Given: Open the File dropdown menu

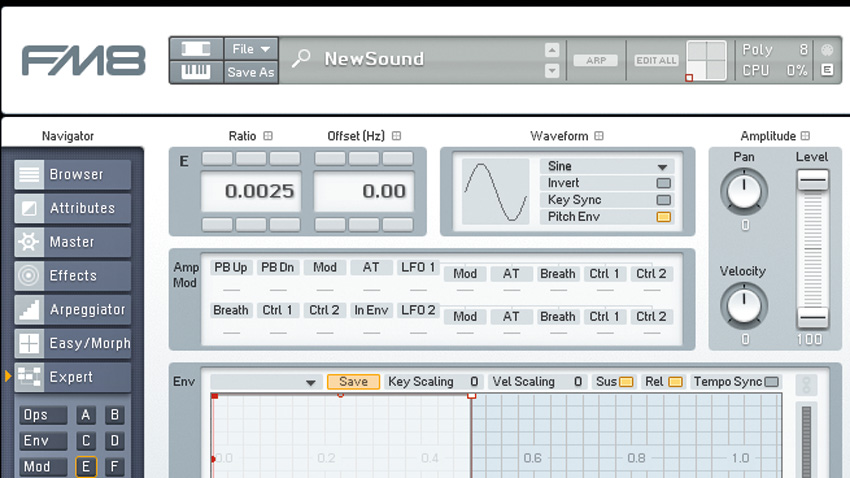Looking at the screenshot, I should [251, 49].
